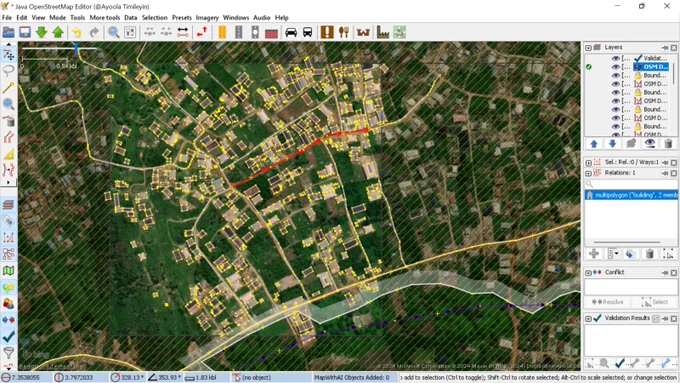Open the Imagery menu
680x383 pixels.
click(x=207, y=18)
